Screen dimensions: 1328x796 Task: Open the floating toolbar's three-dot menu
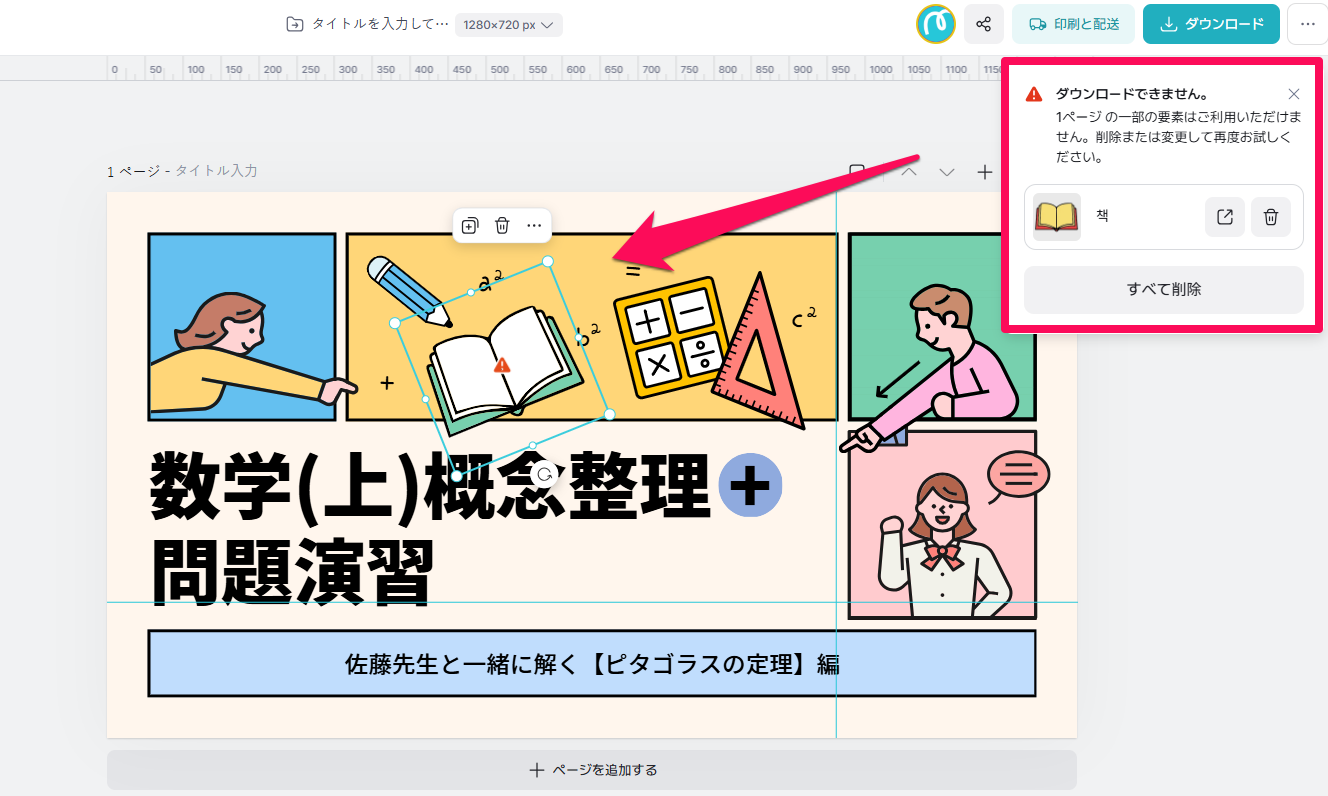(534, 226)
